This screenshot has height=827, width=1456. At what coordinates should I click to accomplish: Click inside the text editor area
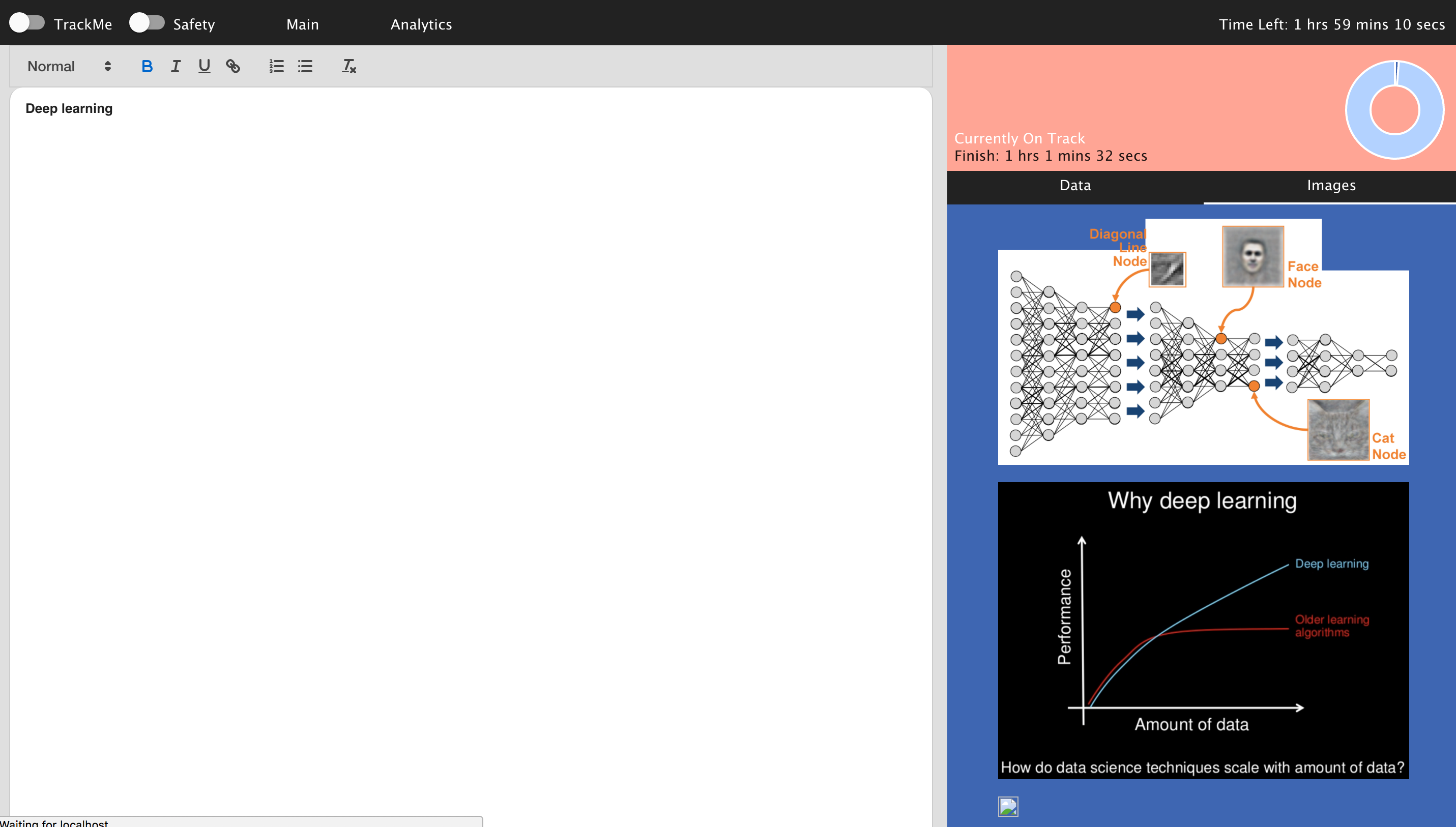(471, 398)
